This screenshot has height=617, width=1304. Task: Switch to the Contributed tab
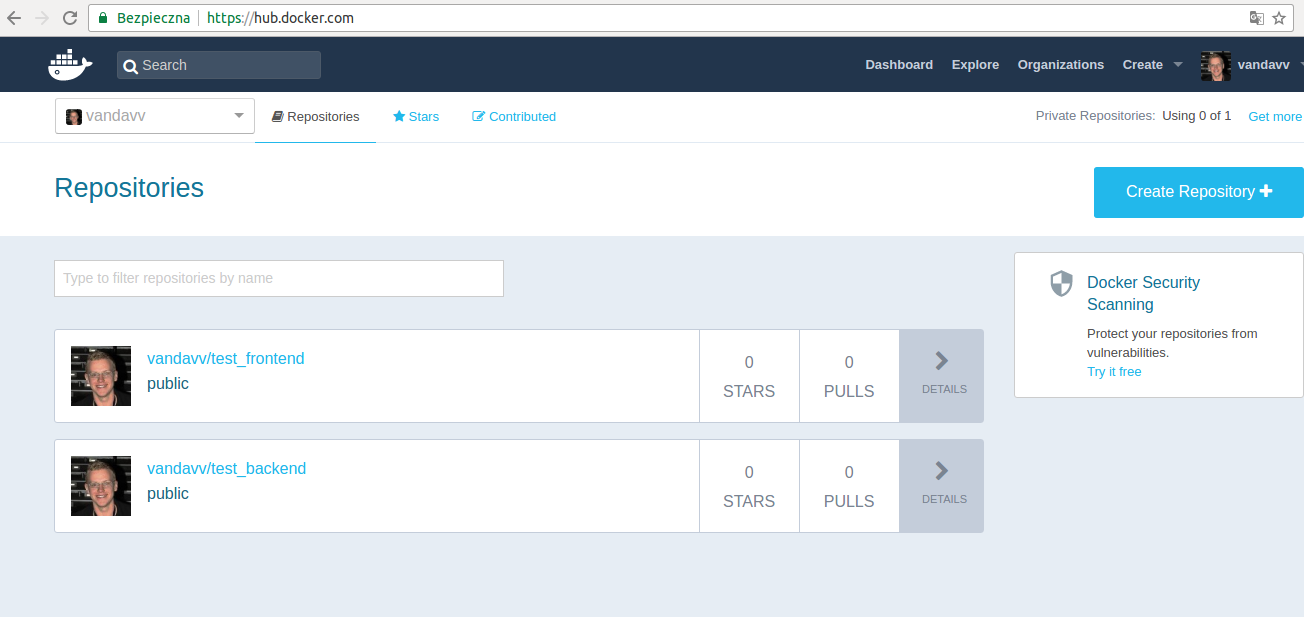point(514,117)
